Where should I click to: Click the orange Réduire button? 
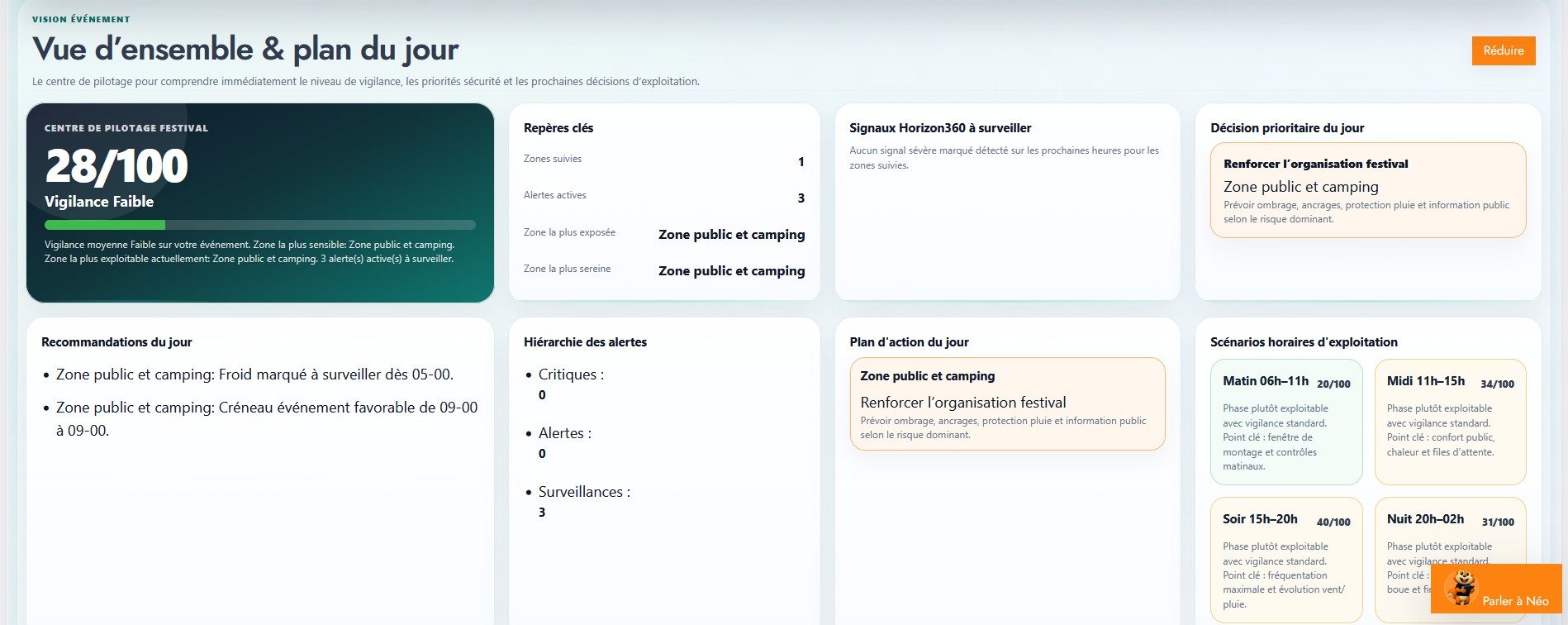click(x=1503, y=50)
